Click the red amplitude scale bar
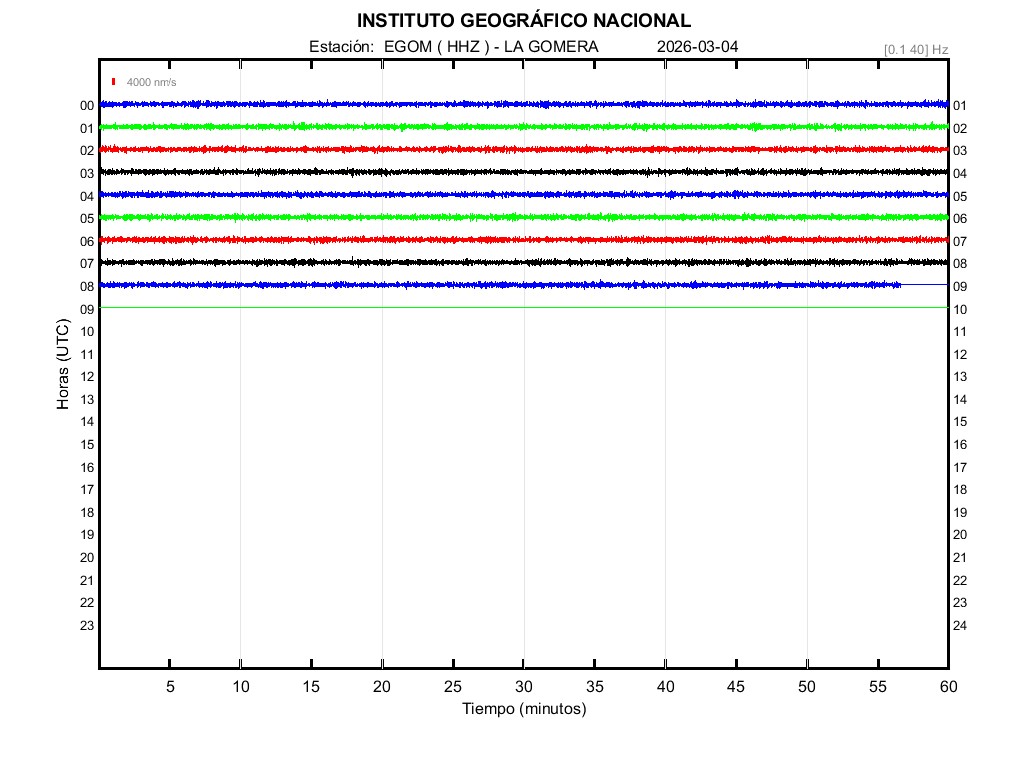This screenshot has height=768, width=1024. [x=115, y=82]
